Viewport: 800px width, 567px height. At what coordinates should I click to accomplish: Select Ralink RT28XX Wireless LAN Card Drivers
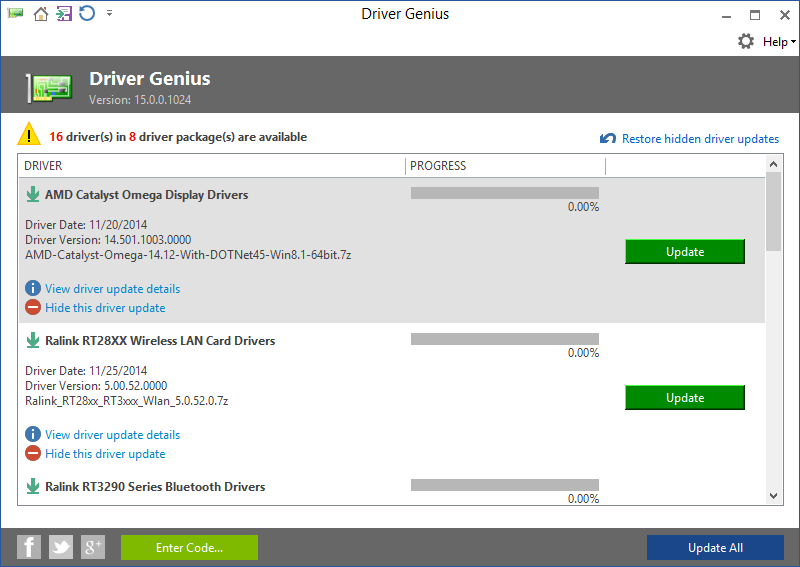pyautogui.click(x=160, y=340)
